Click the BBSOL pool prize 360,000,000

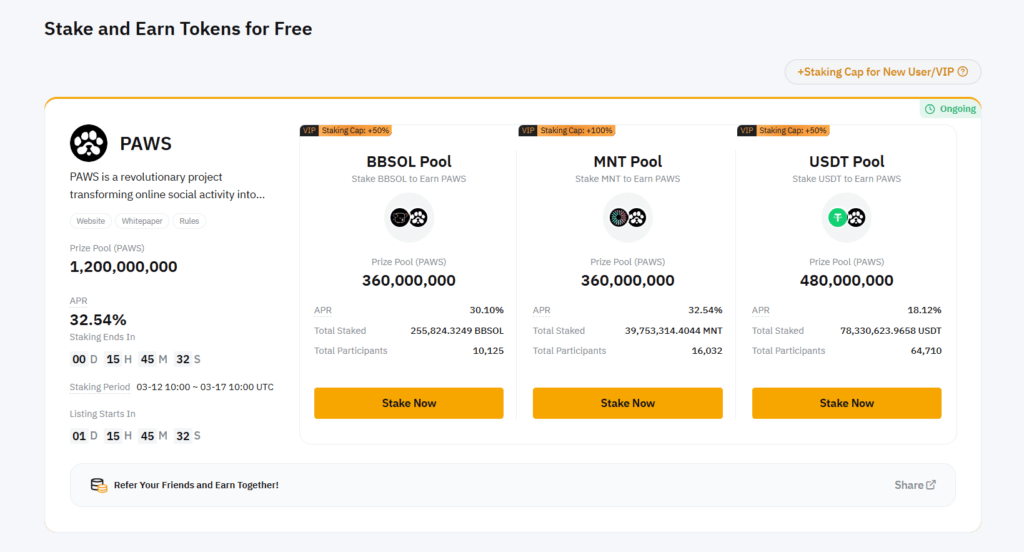tap(409, 280)
